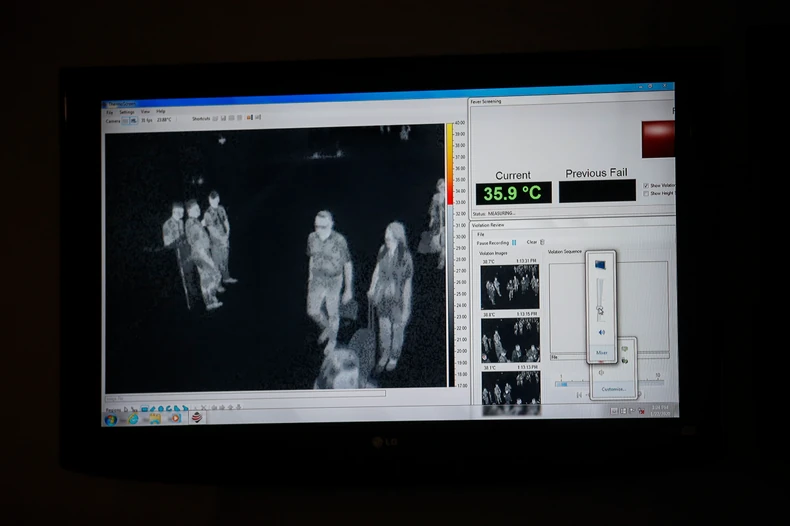Screen dimensions: 790x526
Task: Open the View menu
Action: 145,112
